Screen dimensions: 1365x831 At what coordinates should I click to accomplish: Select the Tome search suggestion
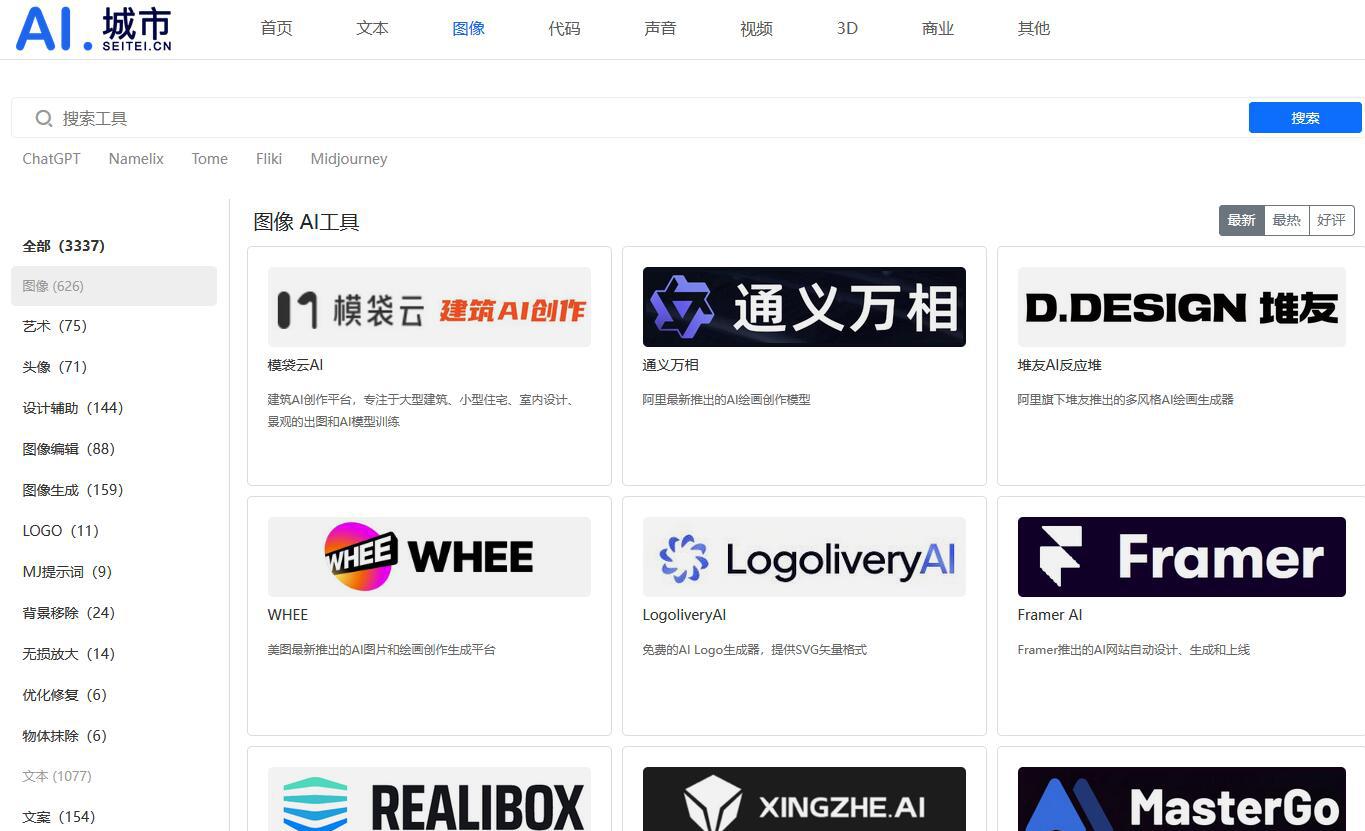point(209,159)
